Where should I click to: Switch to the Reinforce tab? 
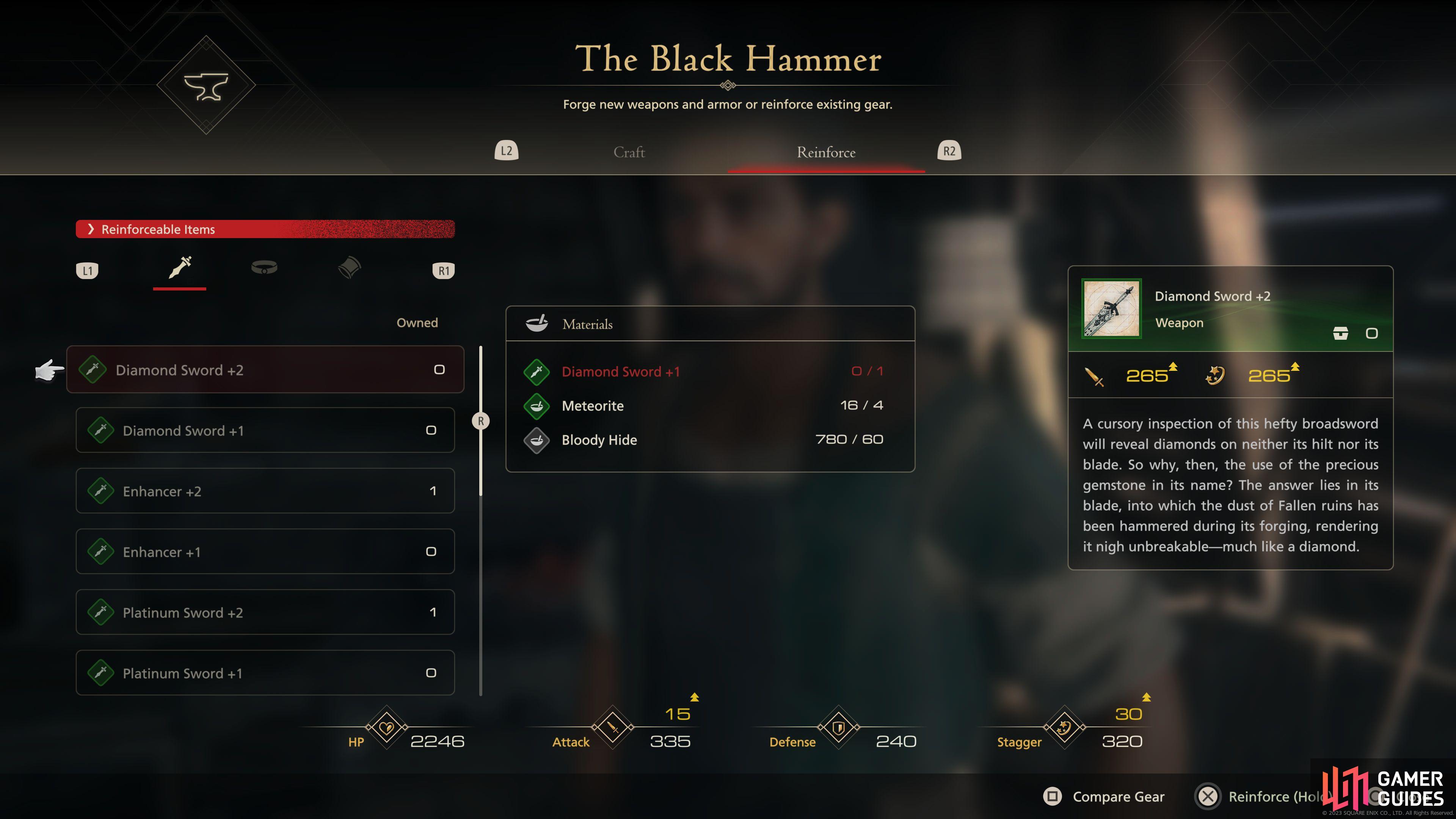(826, 152)
